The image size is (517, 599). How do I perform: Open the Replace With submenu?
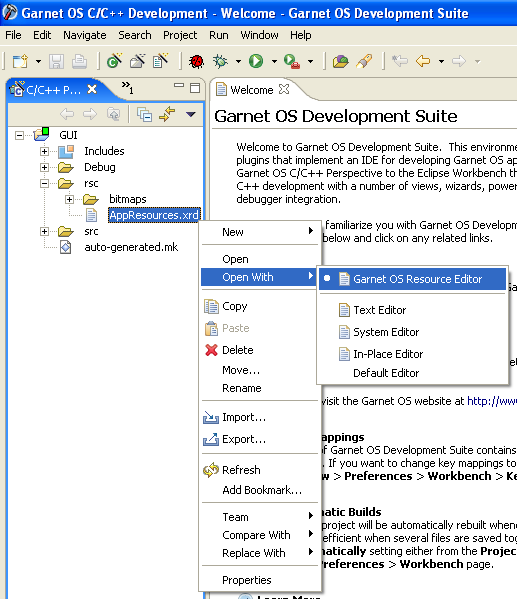[259, 553]
